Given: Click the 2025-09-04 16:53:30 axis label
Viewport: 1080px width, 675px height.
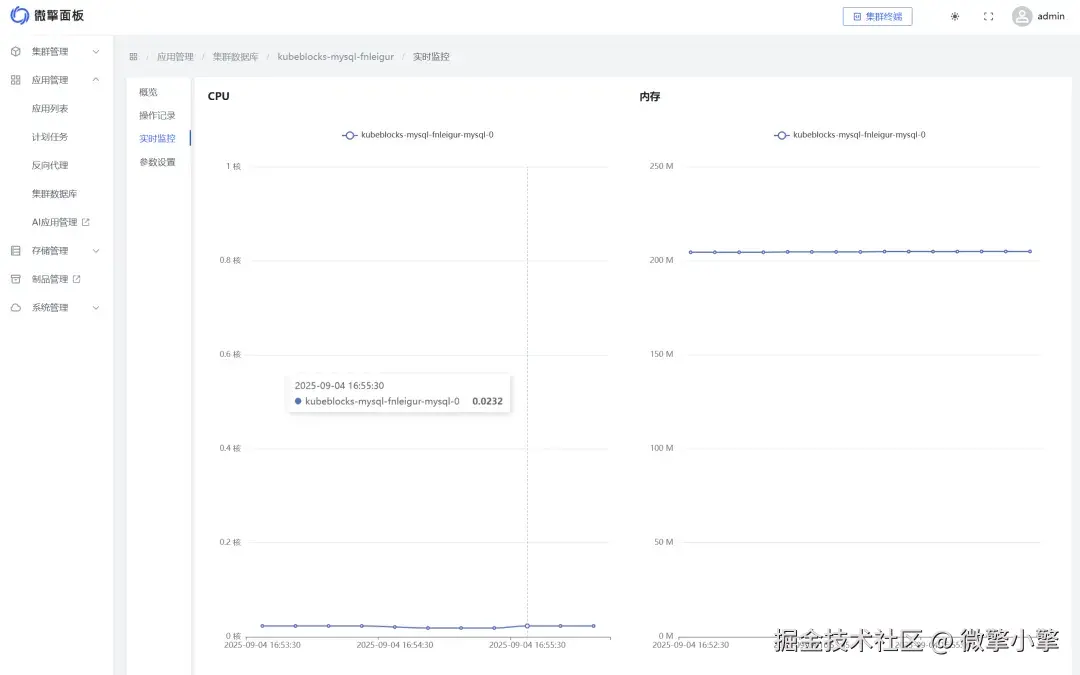Looking at the screenshot, I should point(262,645).
